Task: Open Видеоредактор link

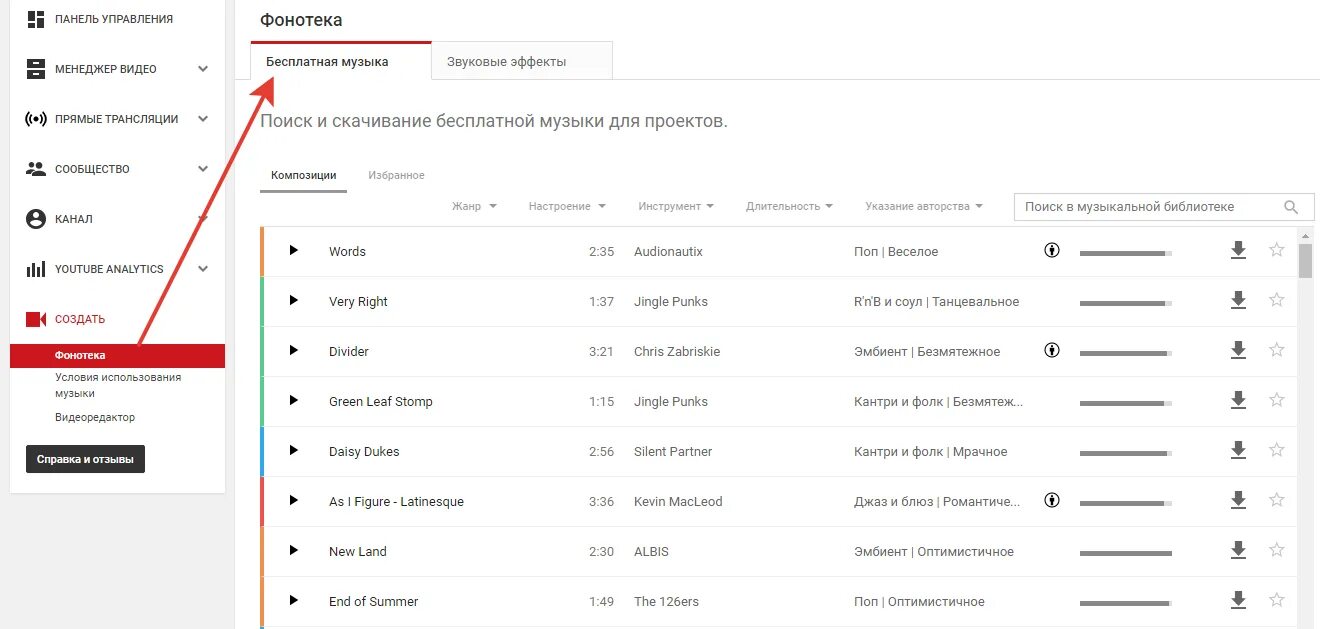Action: pos(95,417)
